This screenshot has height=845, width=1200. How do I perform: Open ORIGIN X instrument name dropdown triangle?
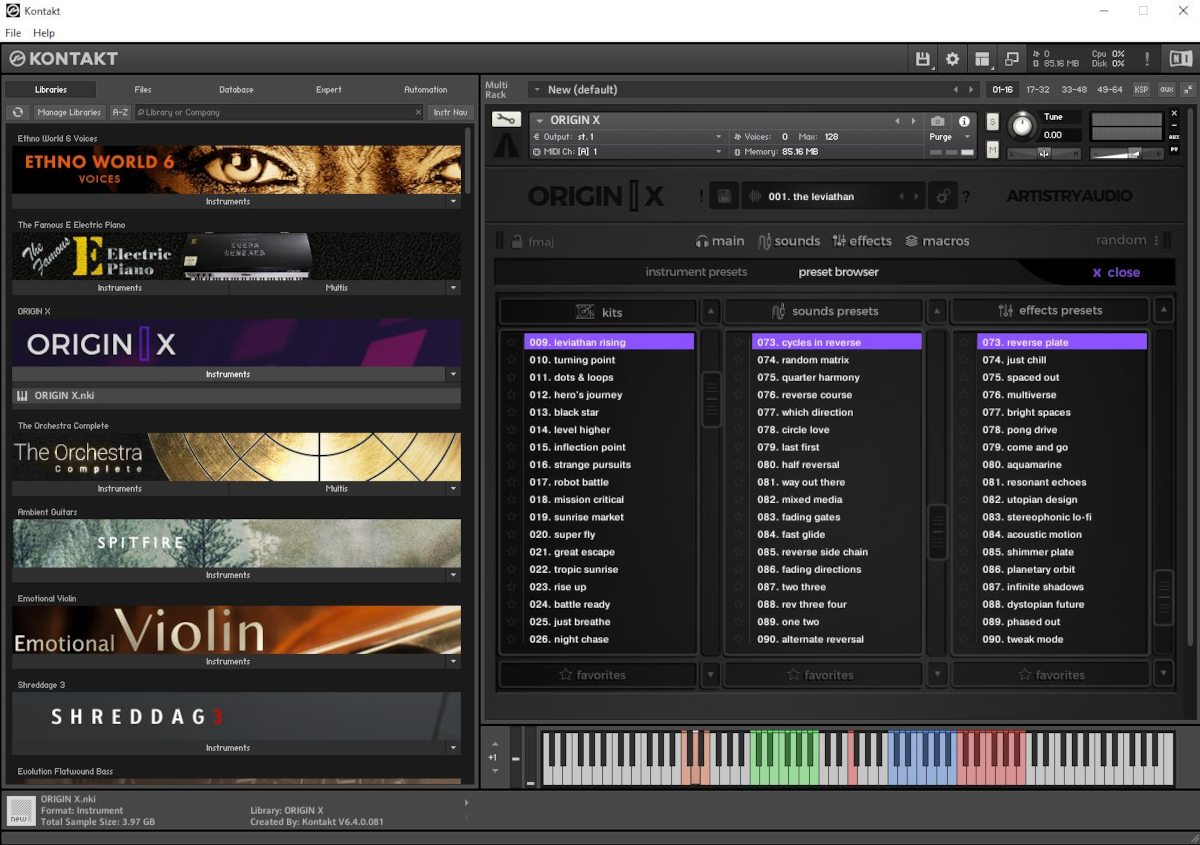coord(540,121)
